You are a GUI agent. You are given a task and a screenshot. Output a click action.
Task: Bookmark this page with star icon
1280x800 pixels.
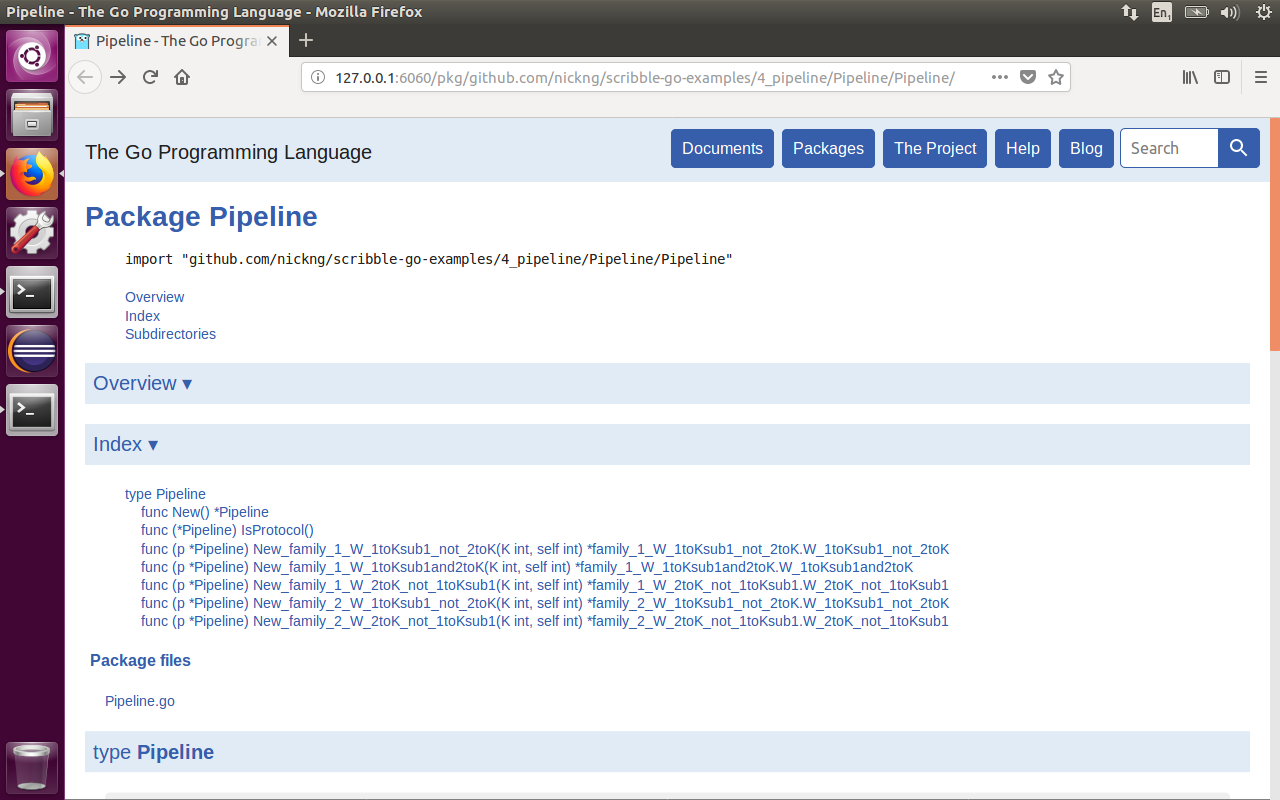[x=1055, y=77]
